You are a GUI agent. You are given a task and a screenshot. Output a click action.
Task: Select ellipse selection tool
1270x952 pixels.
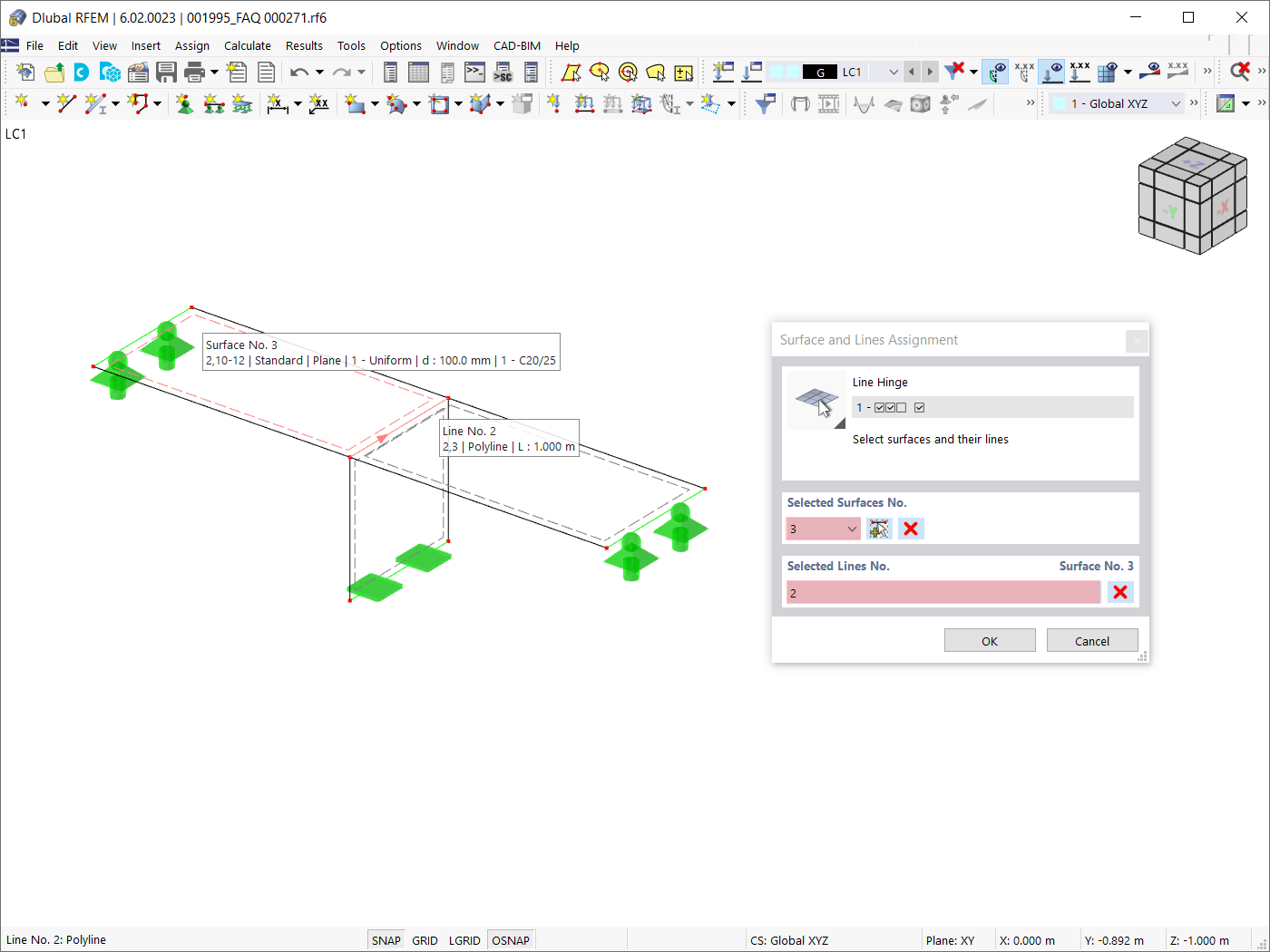click(x=600, y=73)
